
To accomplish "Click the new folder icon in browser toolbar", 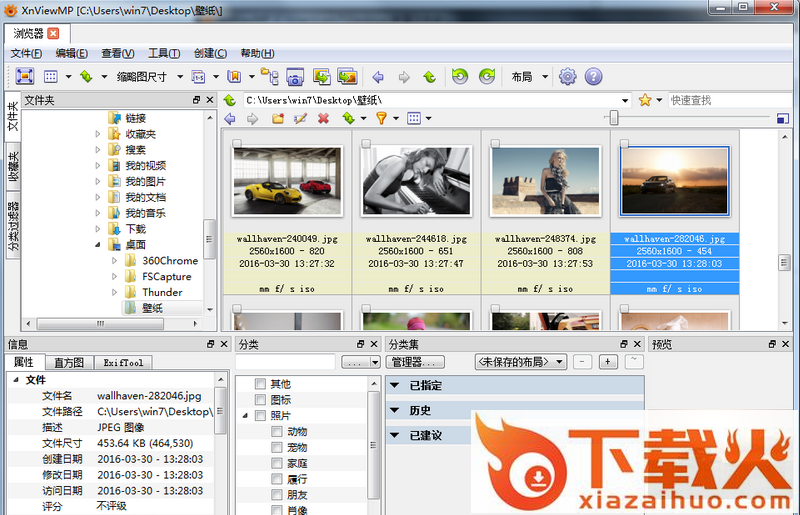I will click(277, 118).
